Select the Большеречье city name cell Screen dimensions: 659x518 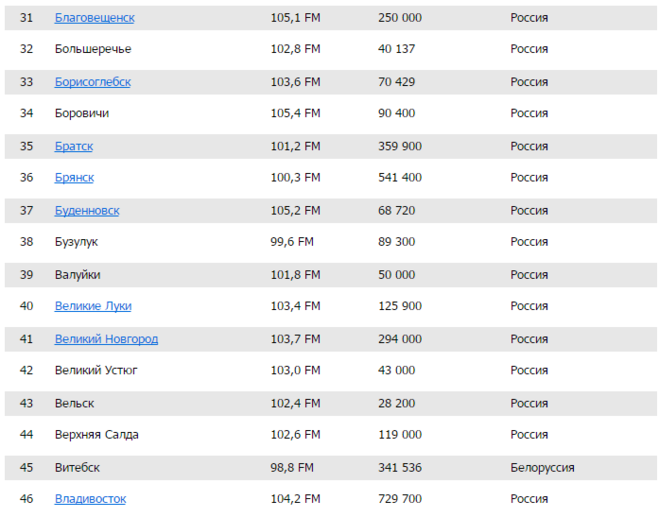tap(93, 49)
